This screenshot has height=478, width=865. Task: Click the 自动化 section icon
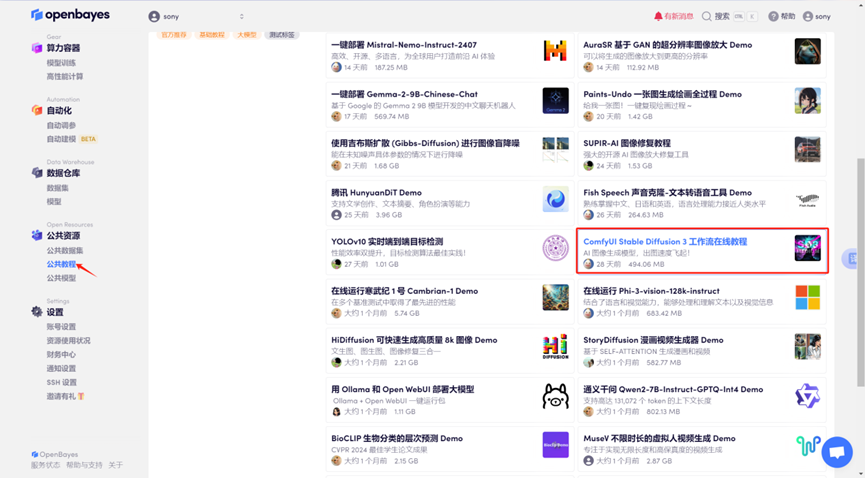tap(37, 110)
